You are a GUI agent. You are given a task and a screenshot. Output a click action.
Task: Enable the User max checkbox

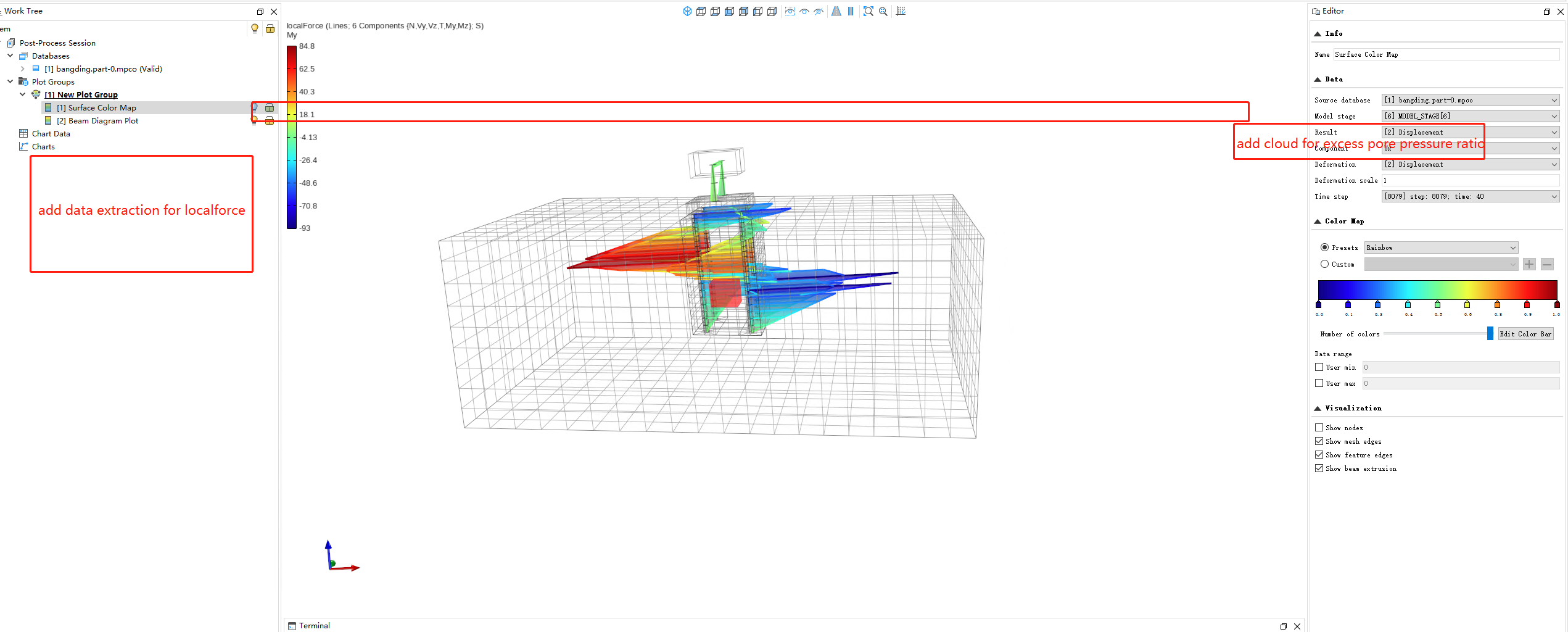point(1319,383)
